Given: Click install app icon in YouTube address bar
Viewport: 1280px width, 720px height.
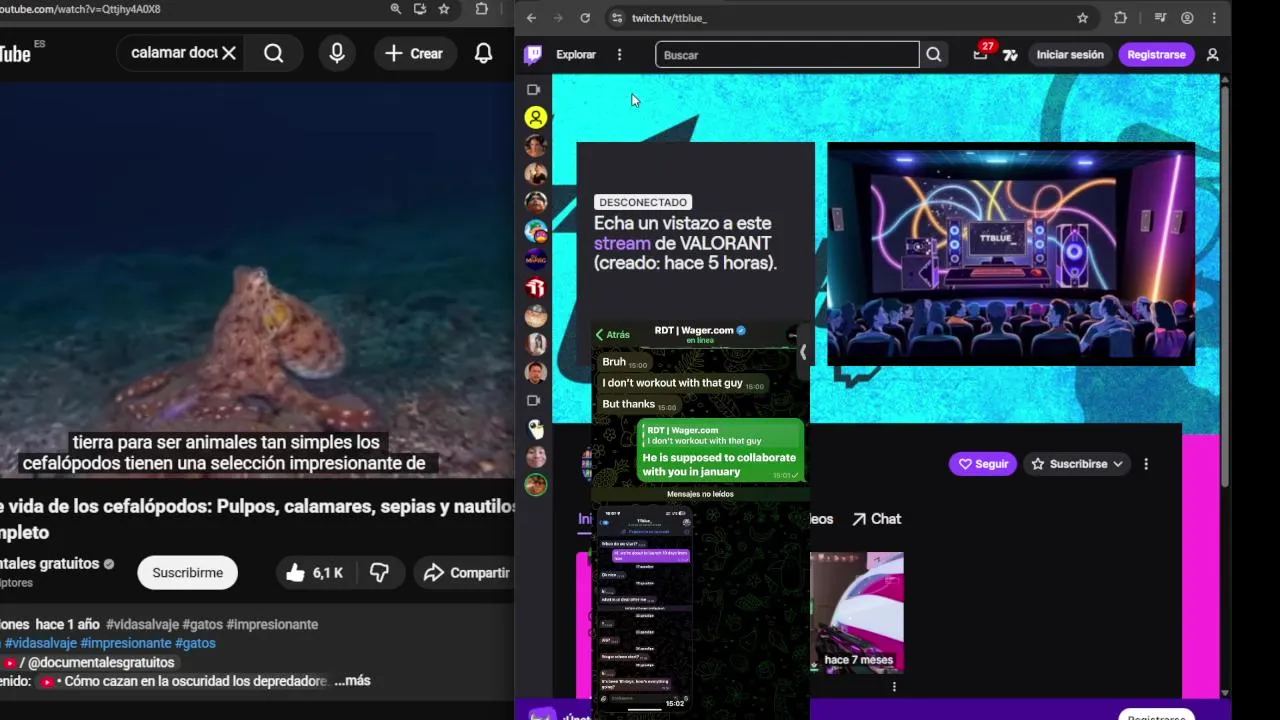Looking at the screenshot, I should (x=420, y=9).
